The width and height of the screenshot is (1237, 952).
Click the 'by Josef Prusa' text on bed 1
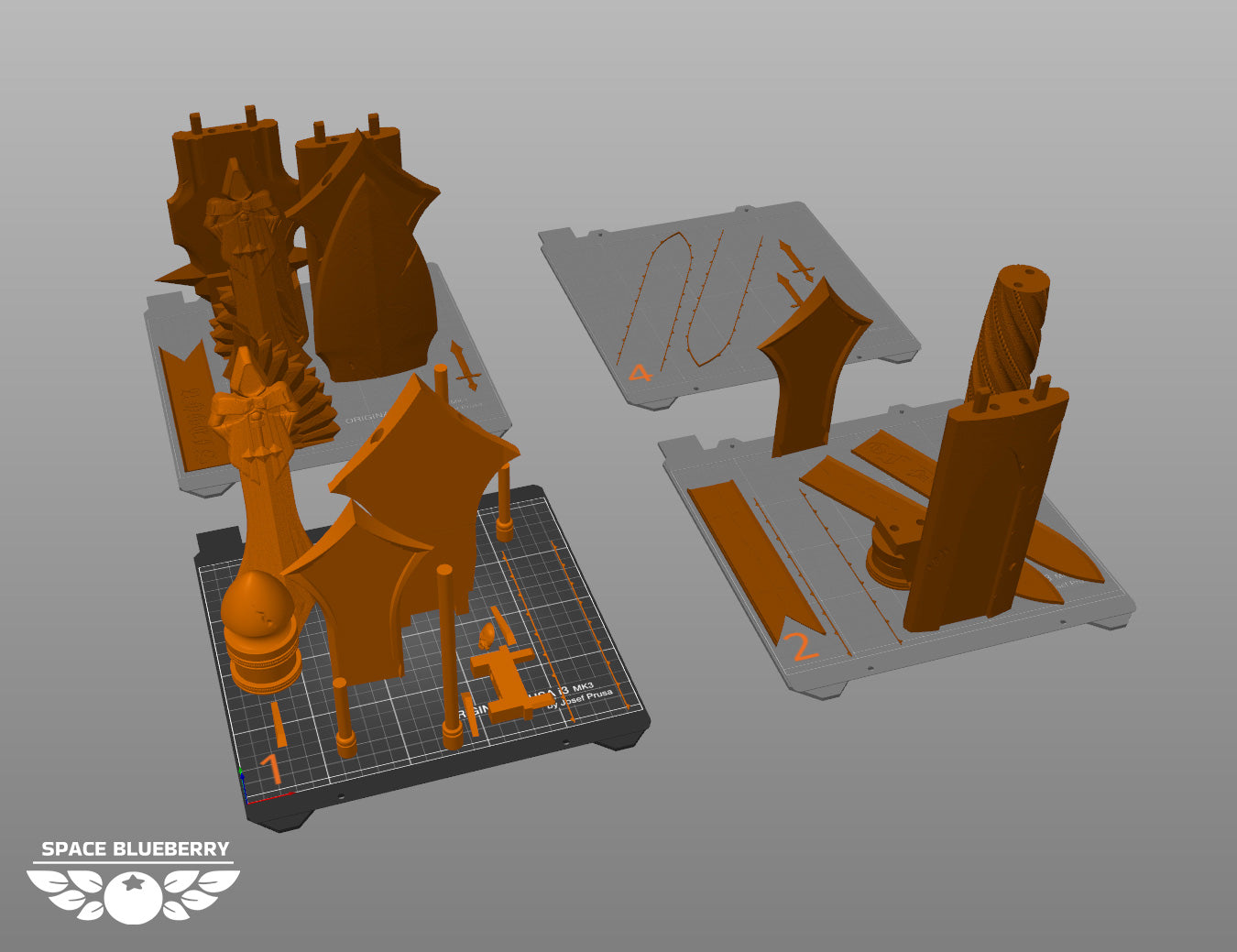click(x=581, y=699)
